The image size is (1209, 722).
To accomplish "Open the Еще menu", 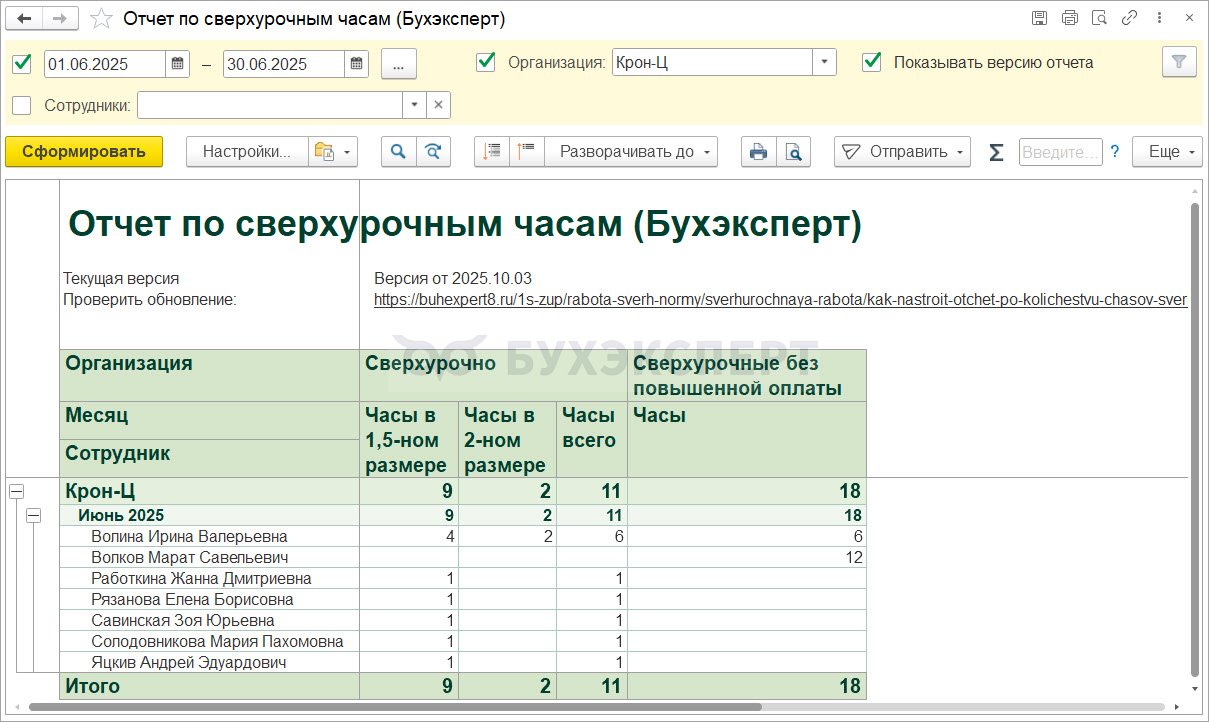I will point(1167,152).
